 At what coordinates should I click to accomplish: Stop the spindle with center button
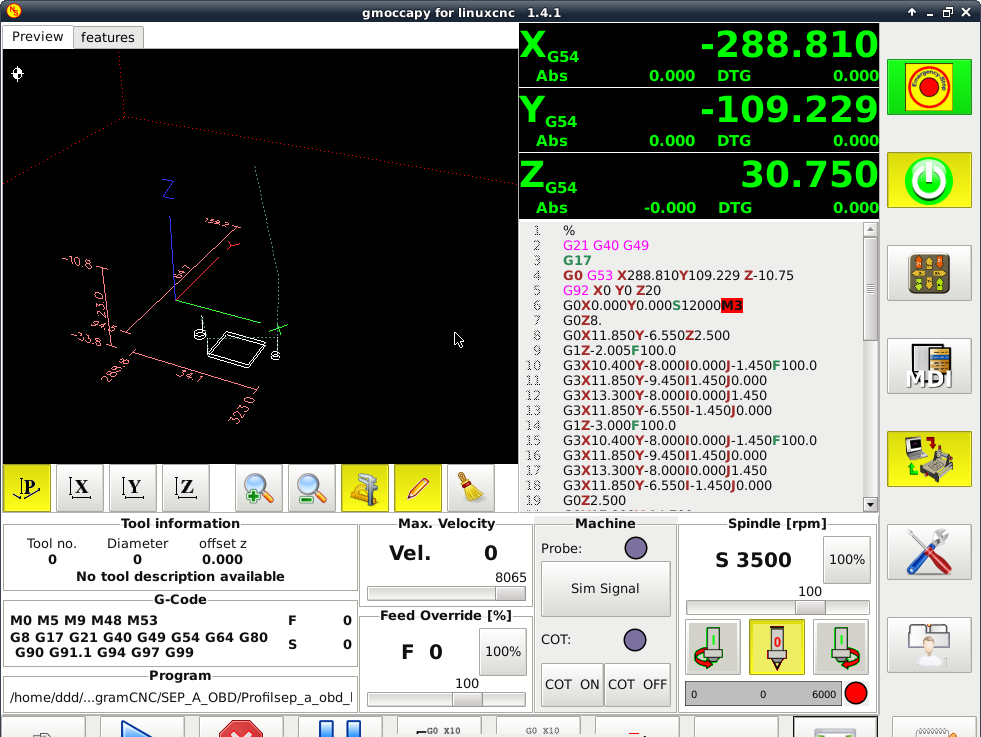click(x=777, y=647)
